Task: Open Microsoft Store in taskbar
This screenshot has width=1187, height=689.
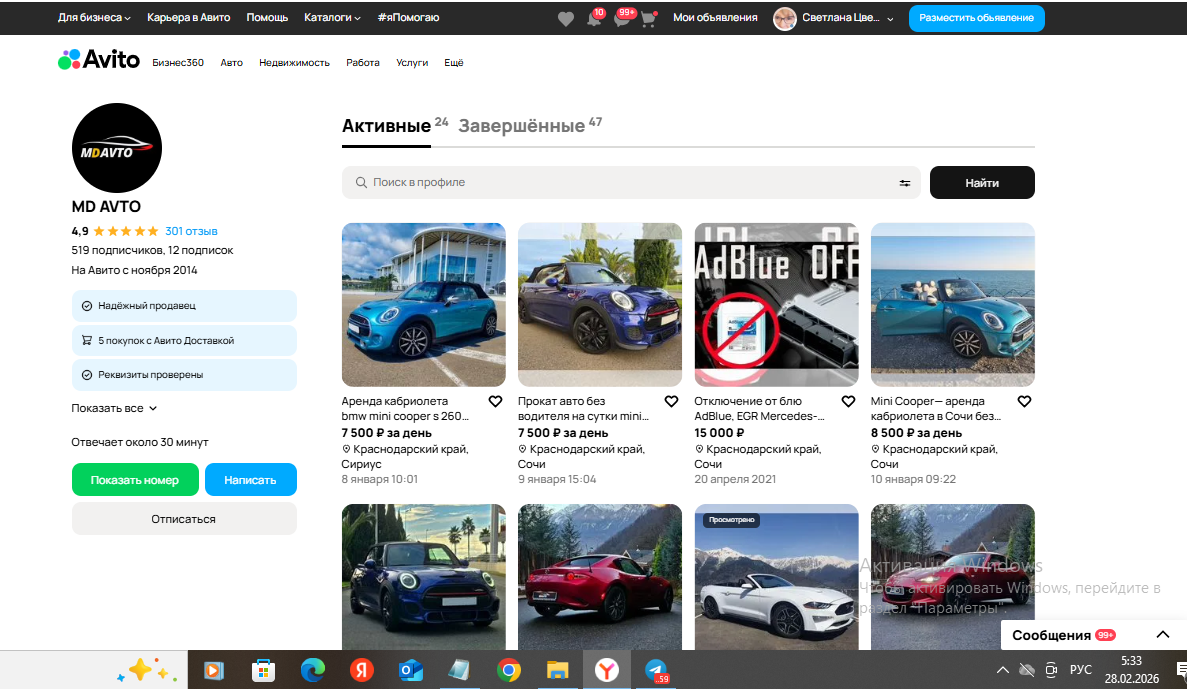Action: [x=263, y=670]
